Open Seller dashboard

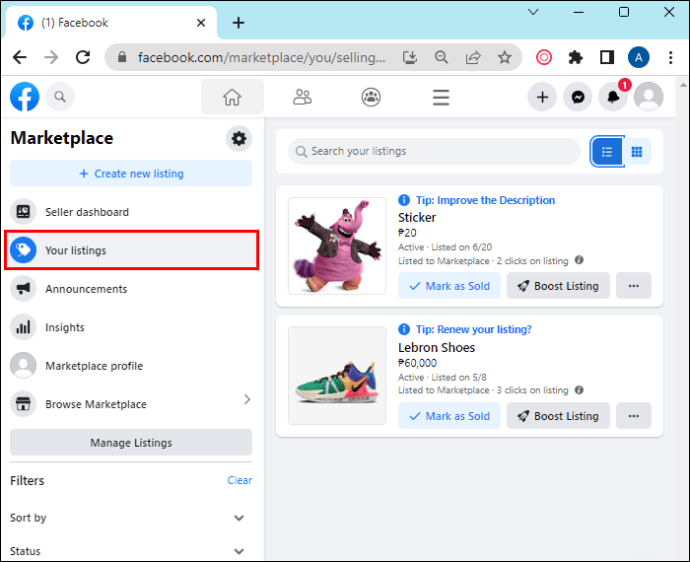click(131, 212)
